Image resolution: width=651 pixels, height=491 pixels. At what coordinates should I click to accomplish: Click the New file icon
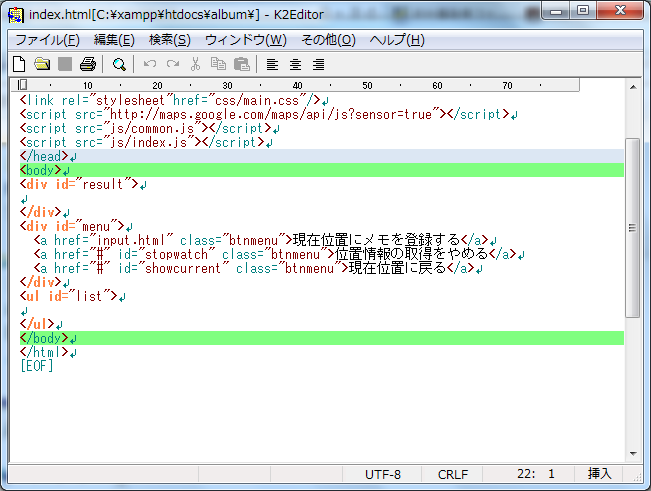19,64
